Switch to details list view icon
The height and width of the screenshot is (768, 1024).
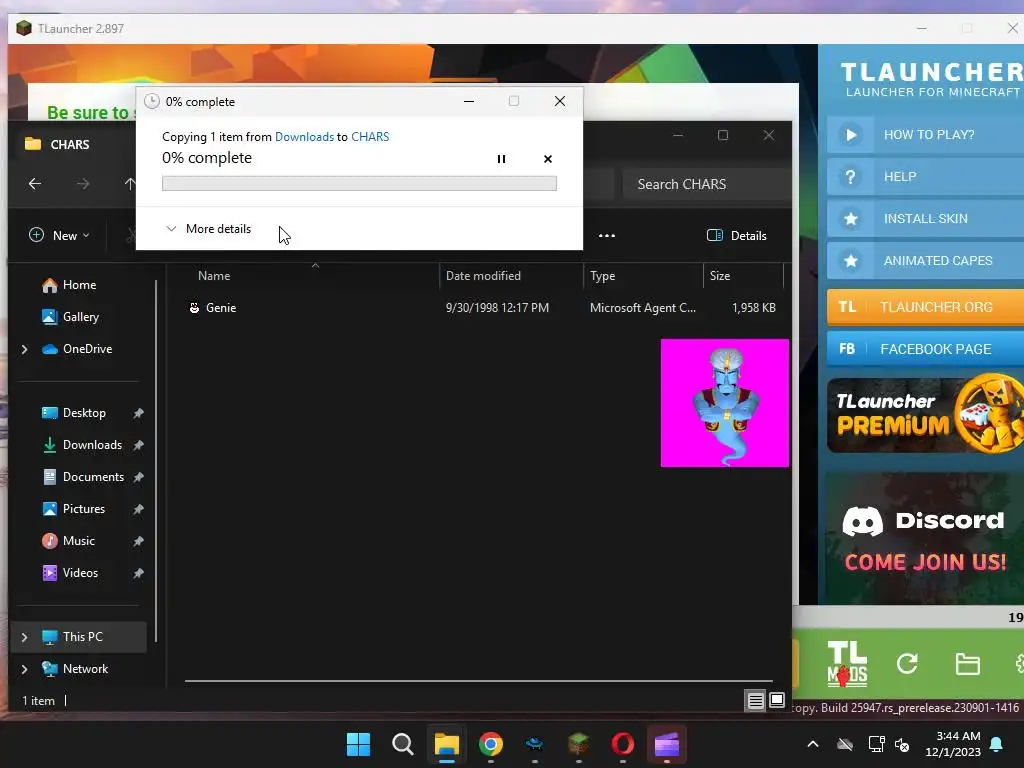pyautogui.click(x=756, y=701)
